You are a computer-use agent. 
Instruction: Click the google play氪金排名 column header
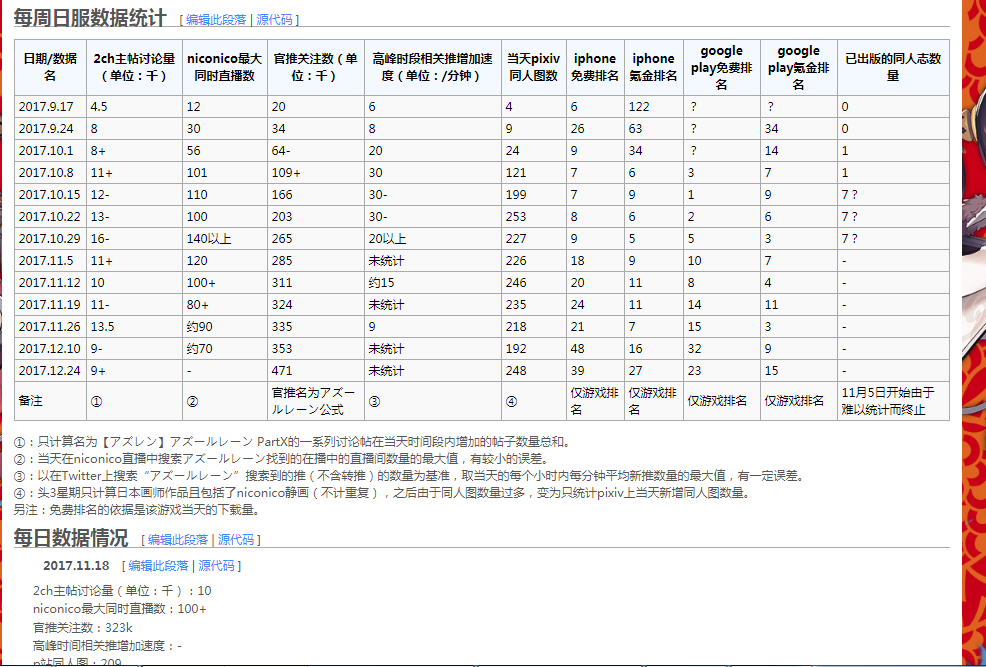coord(798,67)
